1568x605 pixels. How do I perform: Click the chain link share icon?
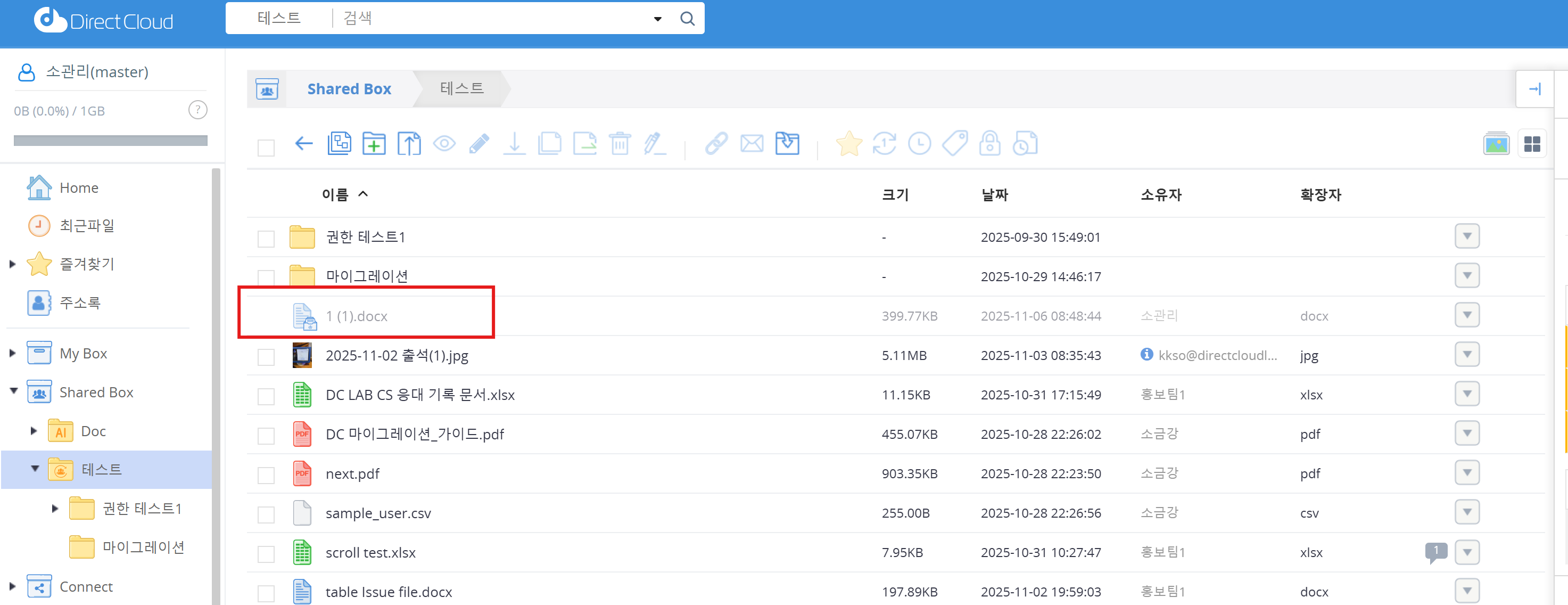pos(716,144)
